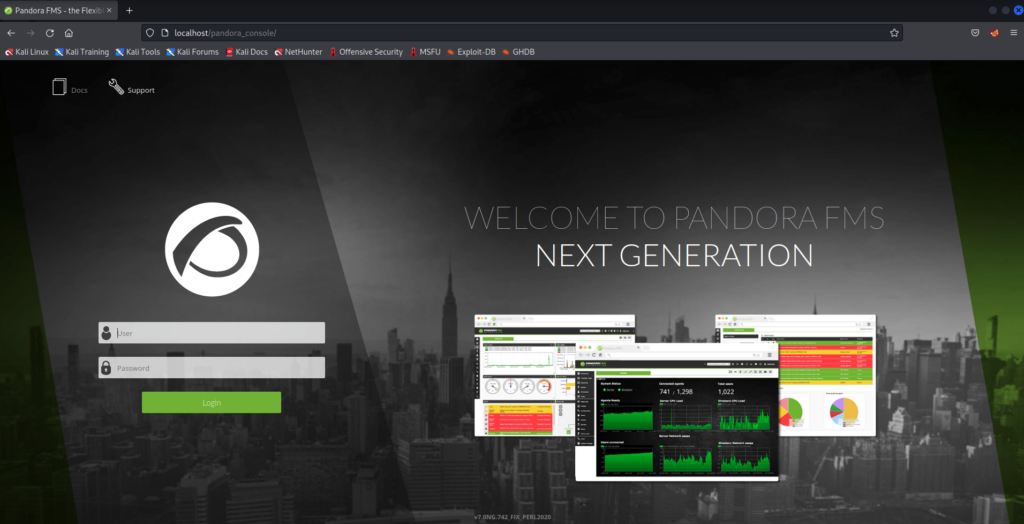Click the user silhouette icon

click(106, 333)
